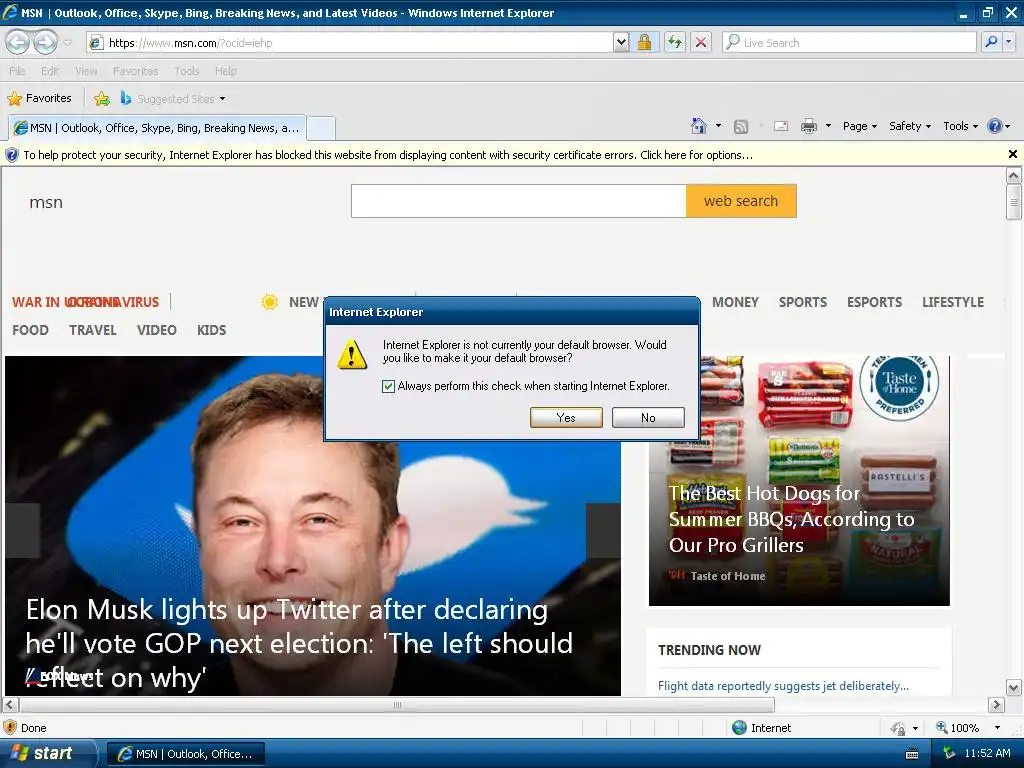Click the sun weather icon
This screenshot has height=768, width=1024.
[269, 302]
